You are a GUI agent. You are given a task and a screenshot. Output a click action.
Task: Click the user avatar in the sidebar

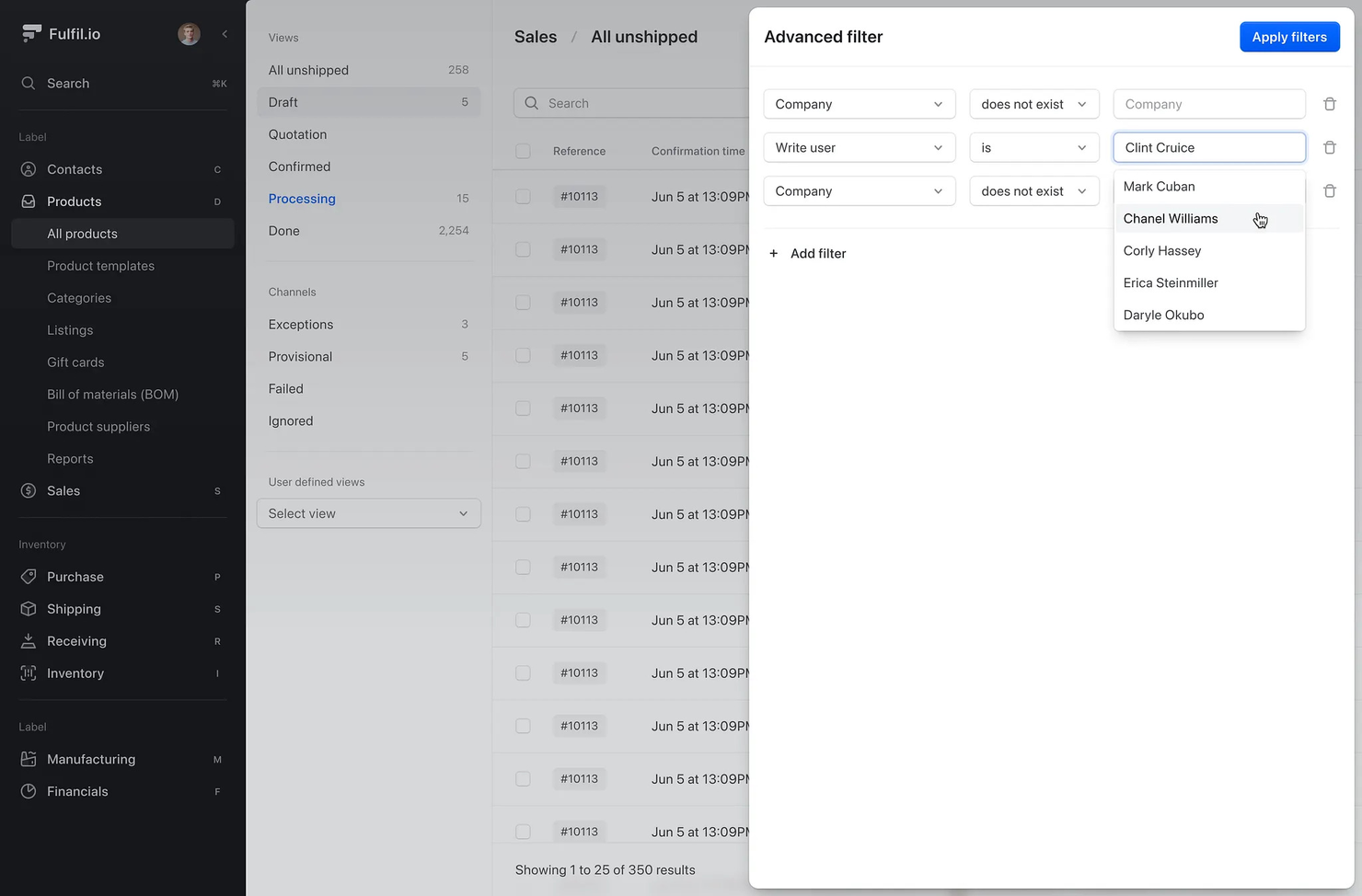pyautogui.click(x=189, y=33)
